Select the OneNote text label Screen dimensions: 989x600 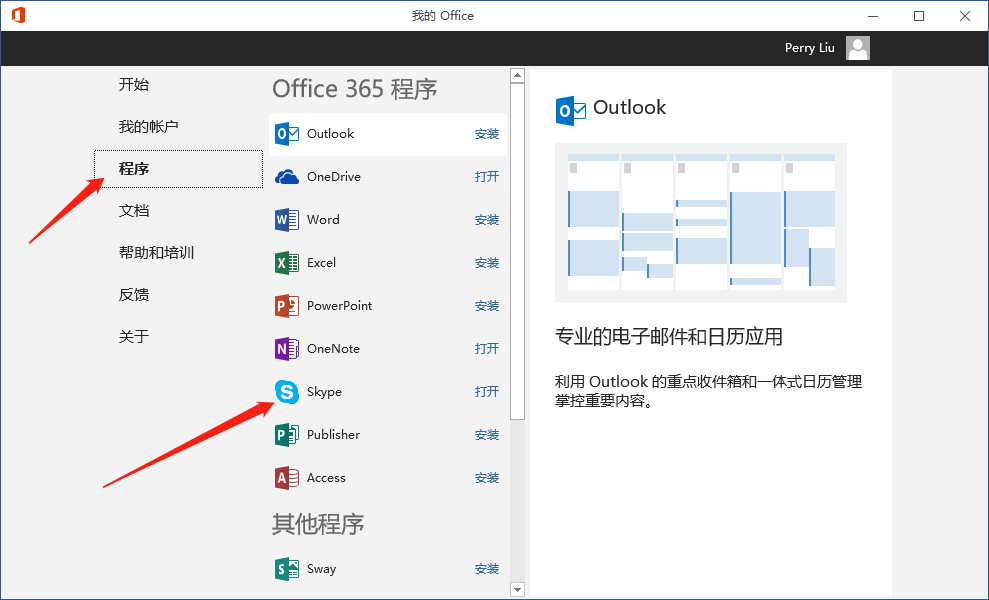point(333,348)
